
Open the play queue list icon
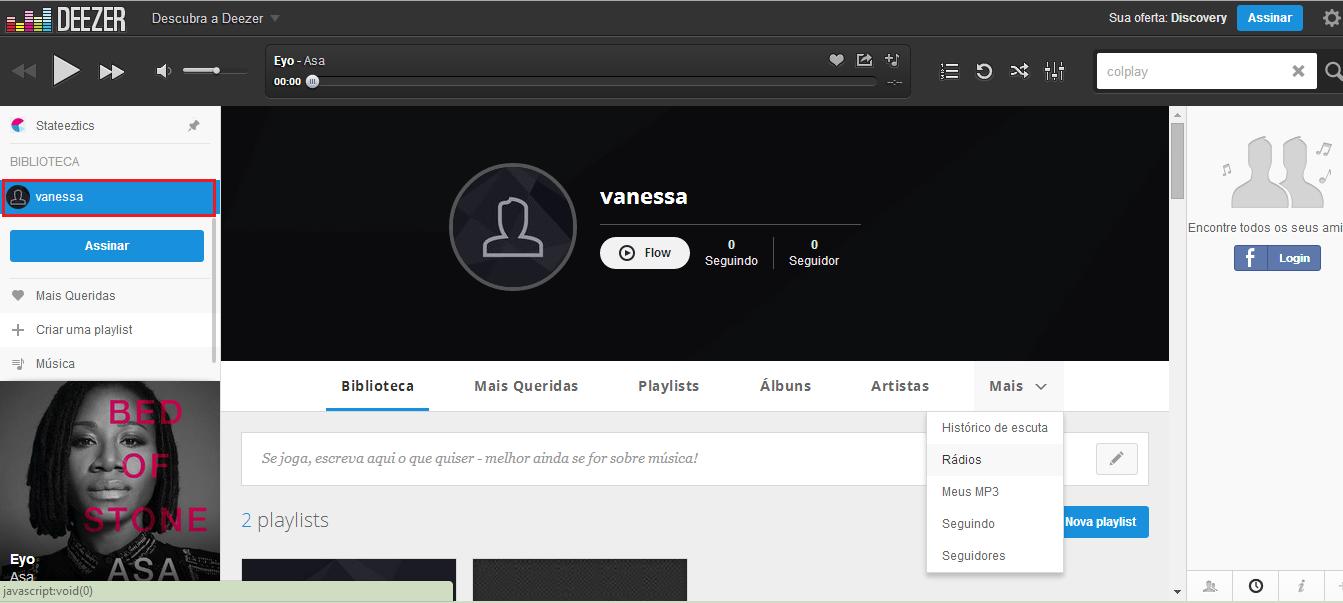click(x=950, y=71)
